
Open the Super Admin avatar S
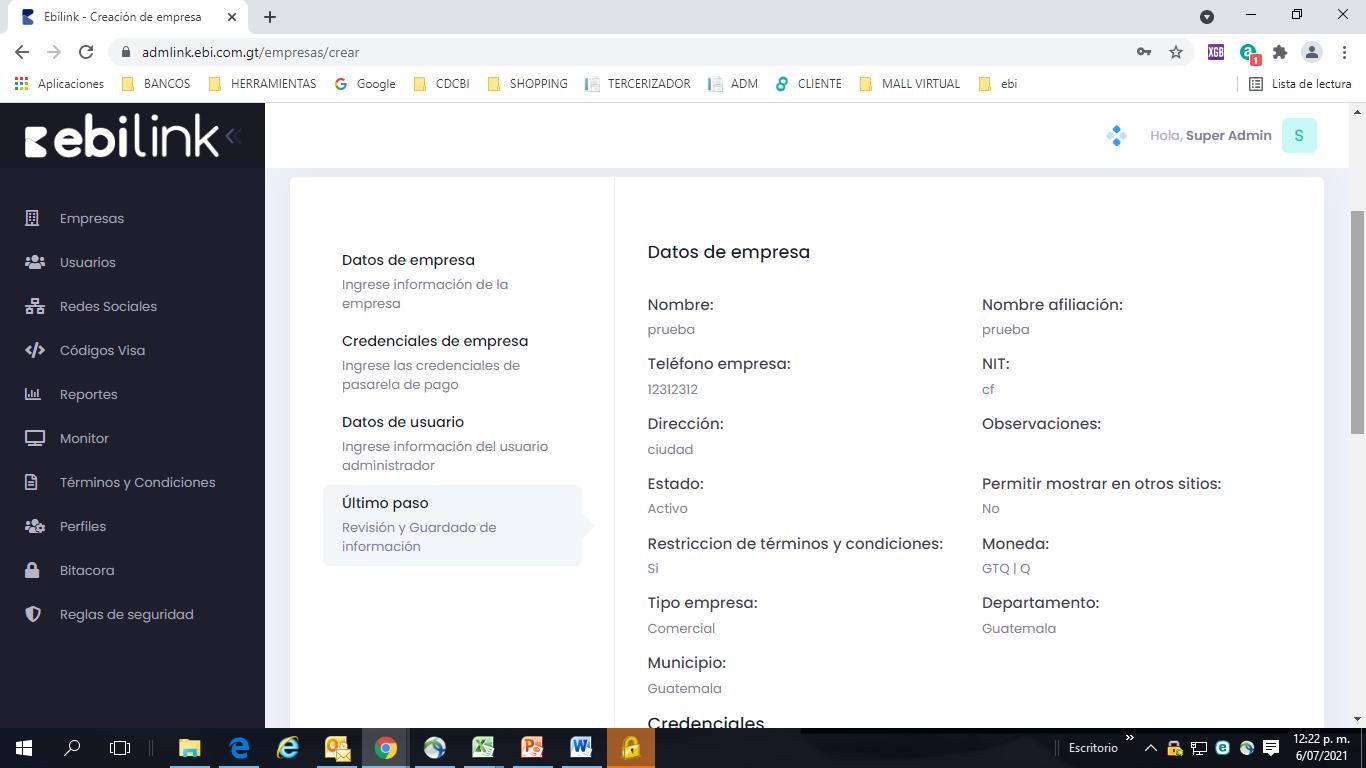[x=1299, y=136]
